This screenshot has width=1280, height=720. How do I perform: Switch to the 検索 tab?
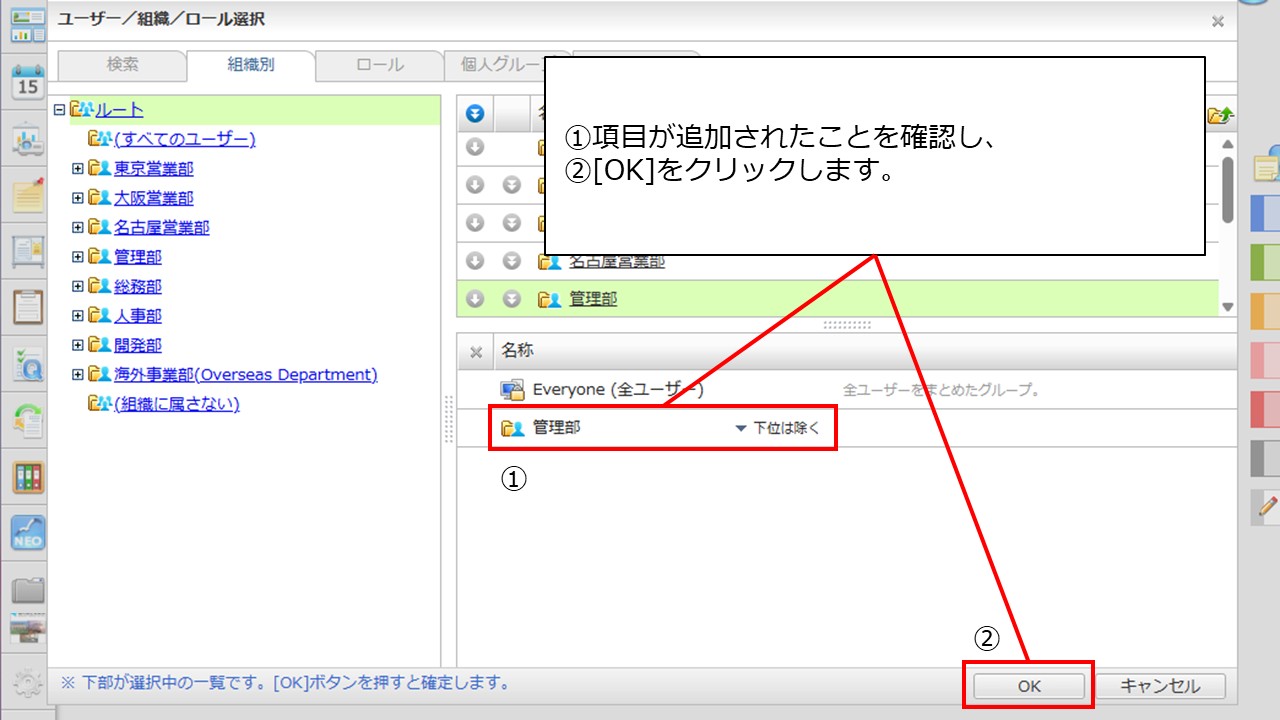pyautogui.click(x=122, y=65)
